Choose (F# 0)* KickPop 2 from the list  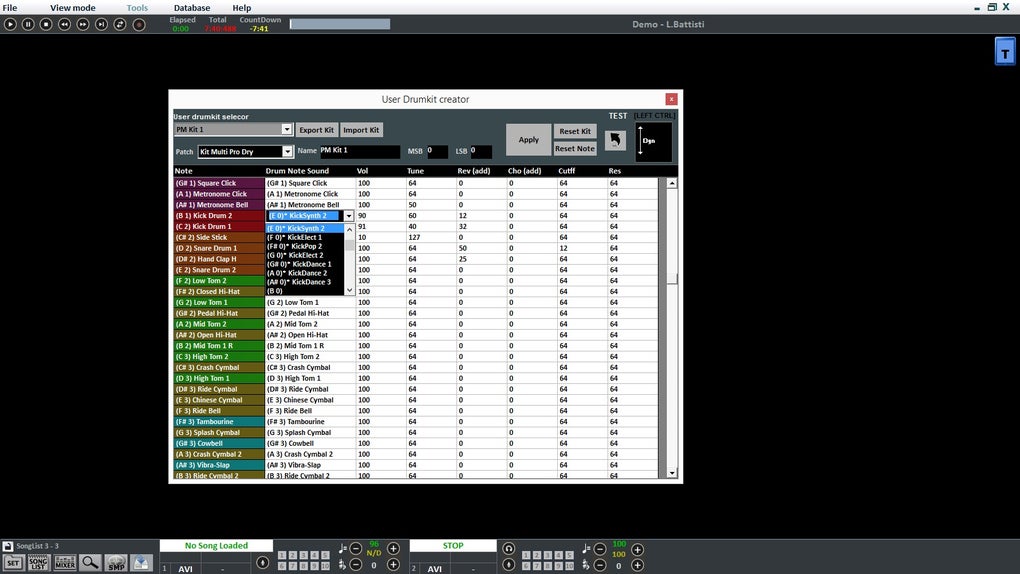click(304, 247)
